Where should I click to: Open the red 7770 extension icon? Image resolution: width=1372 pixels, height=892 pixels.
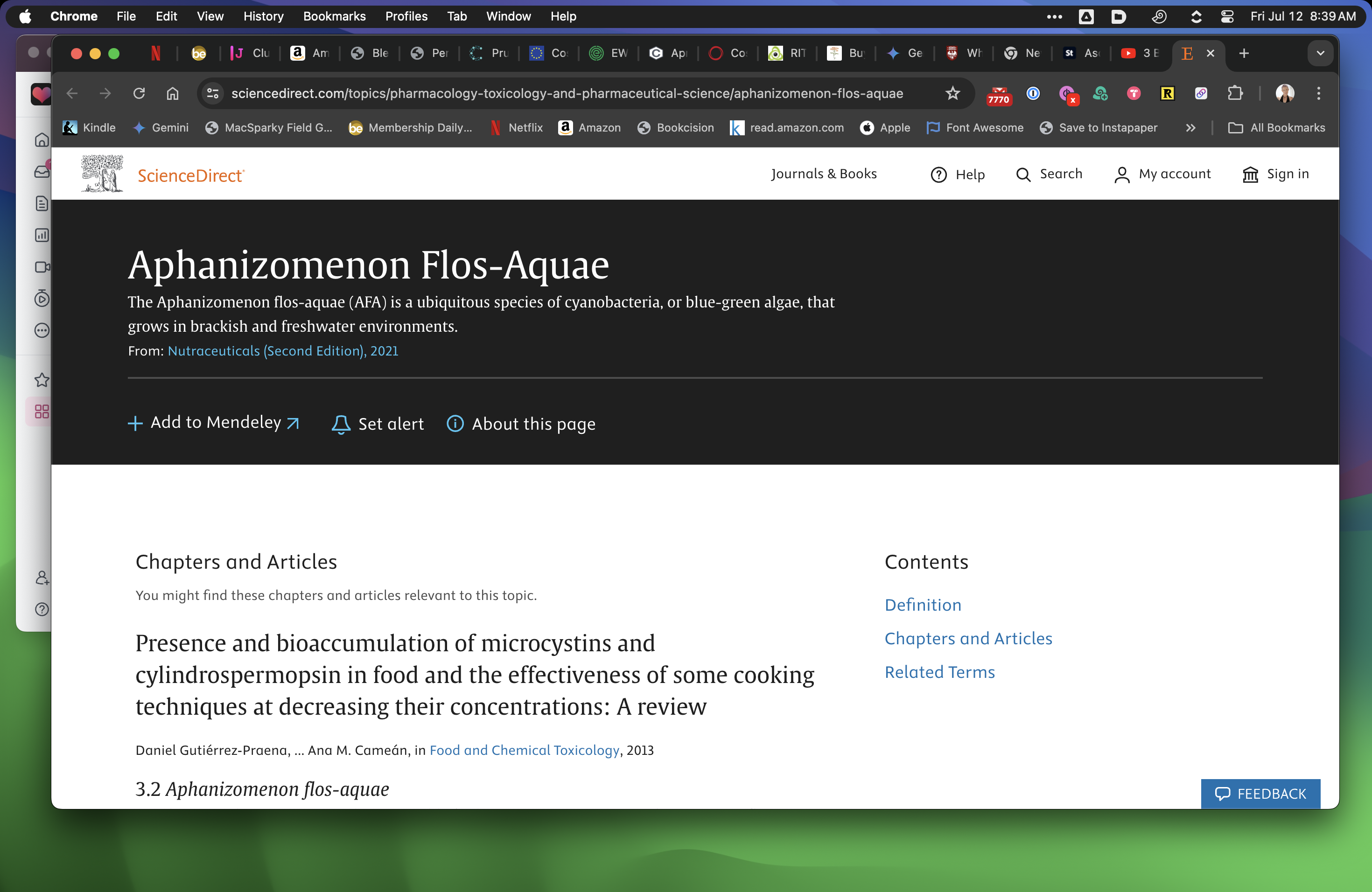(999, 95)
